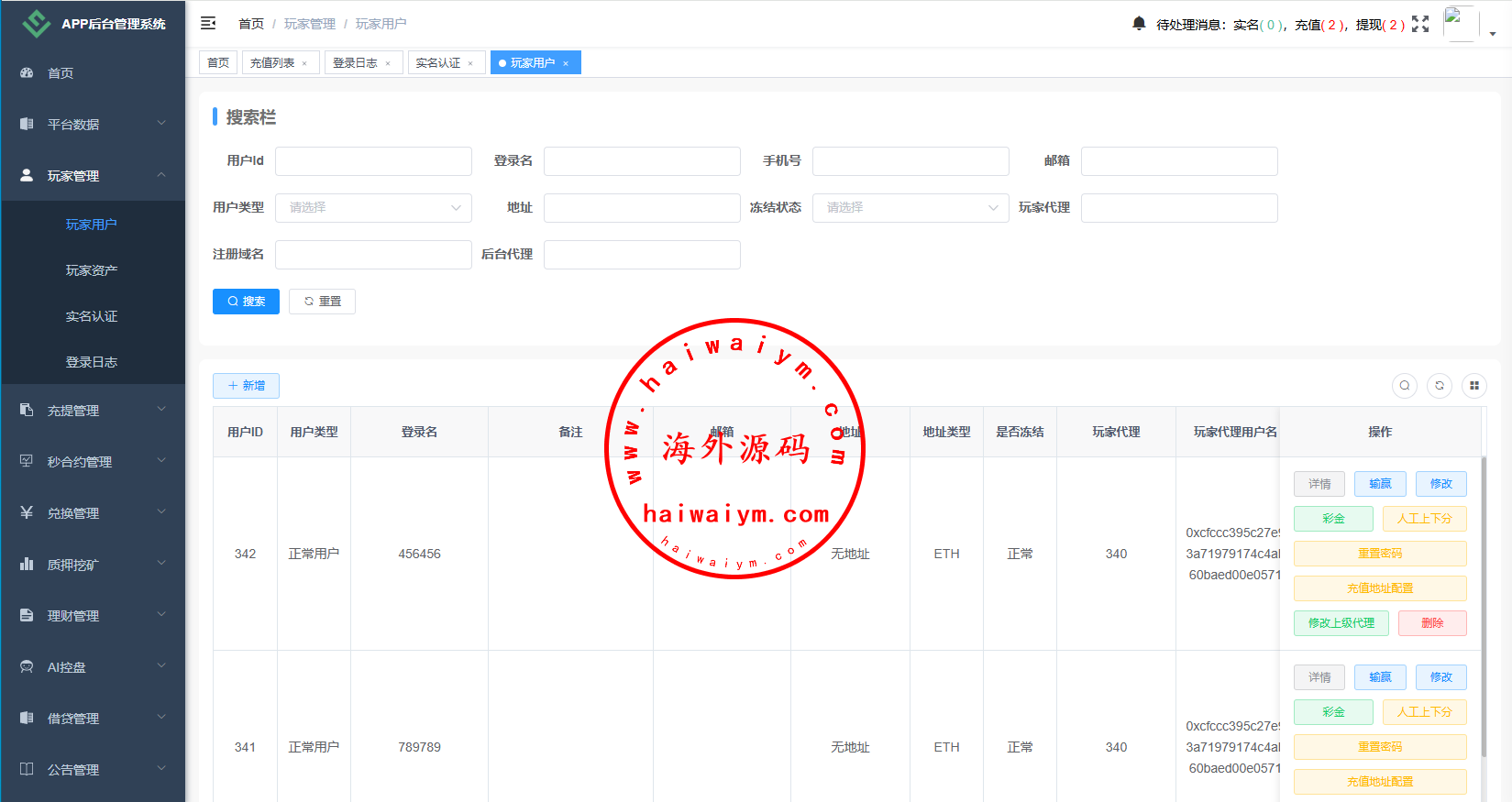Screen dimensions: 1512x802
Task: Open the avatar dropdown caret
Action: point(1493,34)
